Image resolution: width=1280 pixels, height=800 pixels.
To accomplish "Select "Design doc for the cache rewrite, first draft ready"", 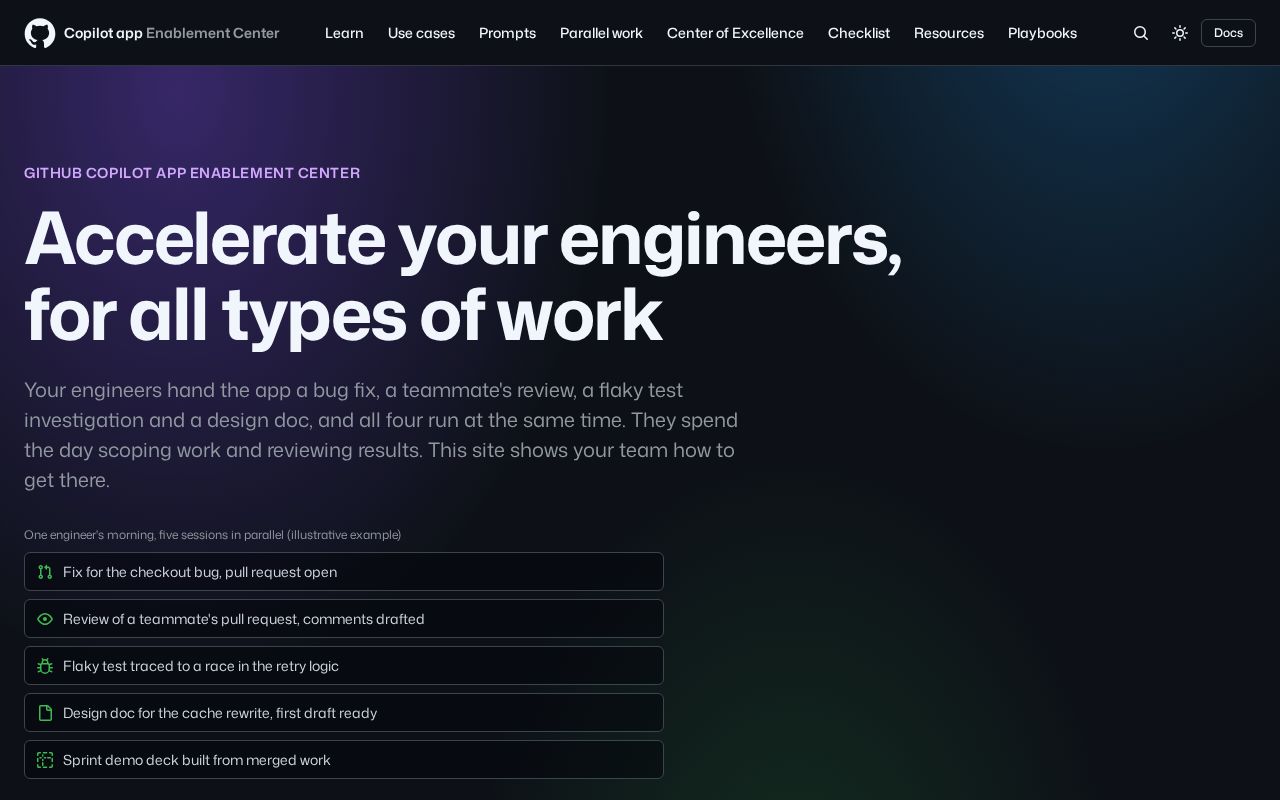I will pos(344,713).
